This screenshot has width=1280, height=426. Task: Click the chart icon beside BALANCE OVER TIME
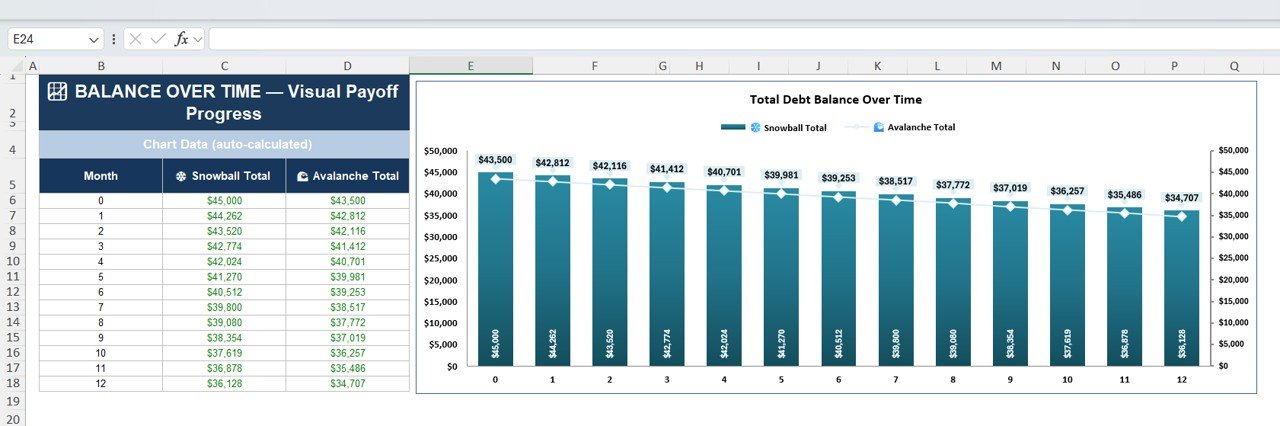click(58, 92)
